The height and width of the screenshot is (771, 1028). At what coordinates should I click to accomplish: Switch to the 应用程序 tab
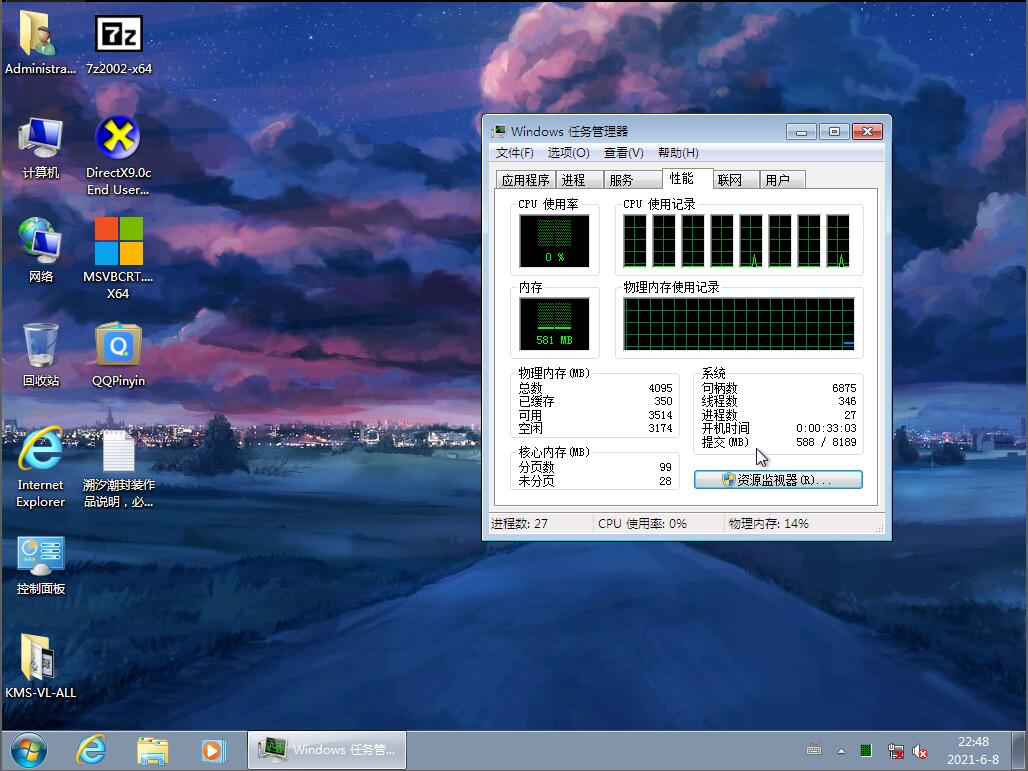coord(525,180)
